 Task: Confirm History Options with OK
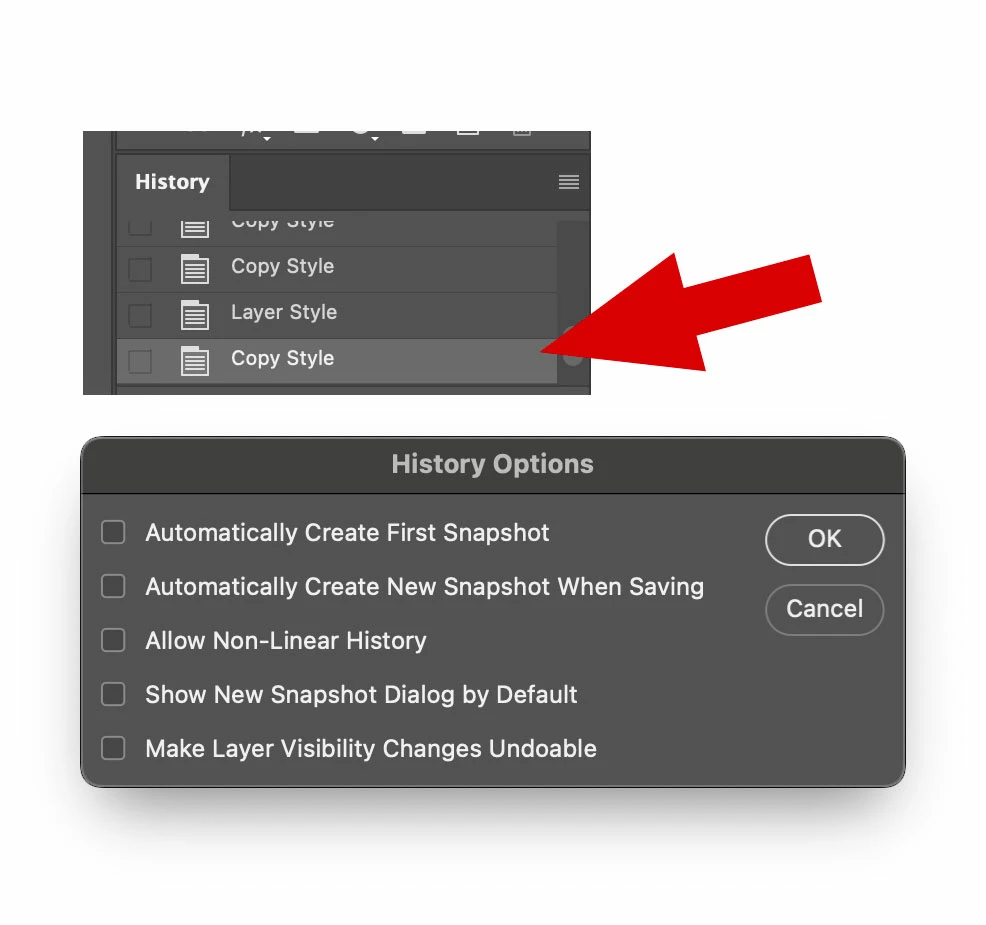tap(824, 540)
